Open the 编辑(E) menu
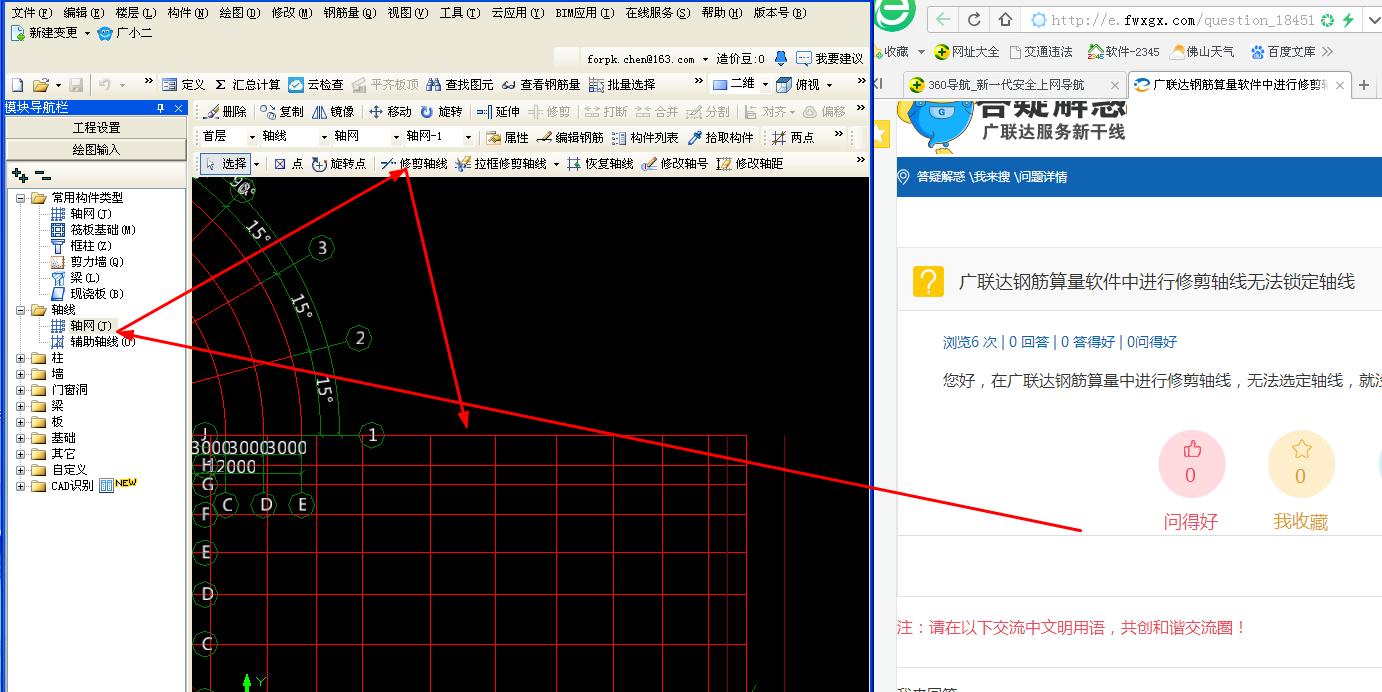Viewport: 1382px width, 692px height. tap(83, 13)
